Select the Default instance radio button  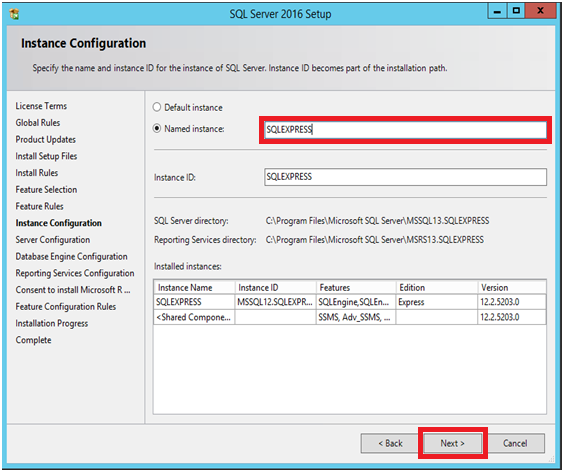(x=157, y=107)
